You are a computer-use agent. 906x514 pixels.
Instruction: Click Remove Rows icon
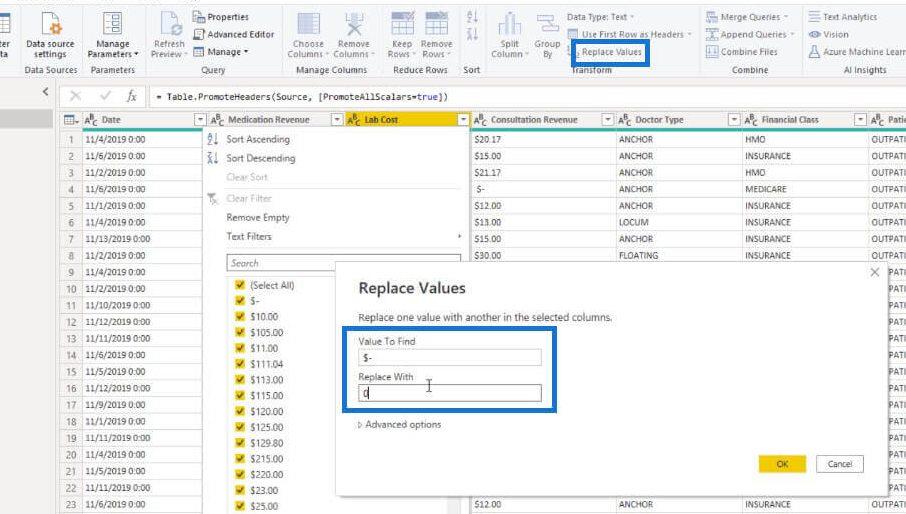click(x=436, y=24)
